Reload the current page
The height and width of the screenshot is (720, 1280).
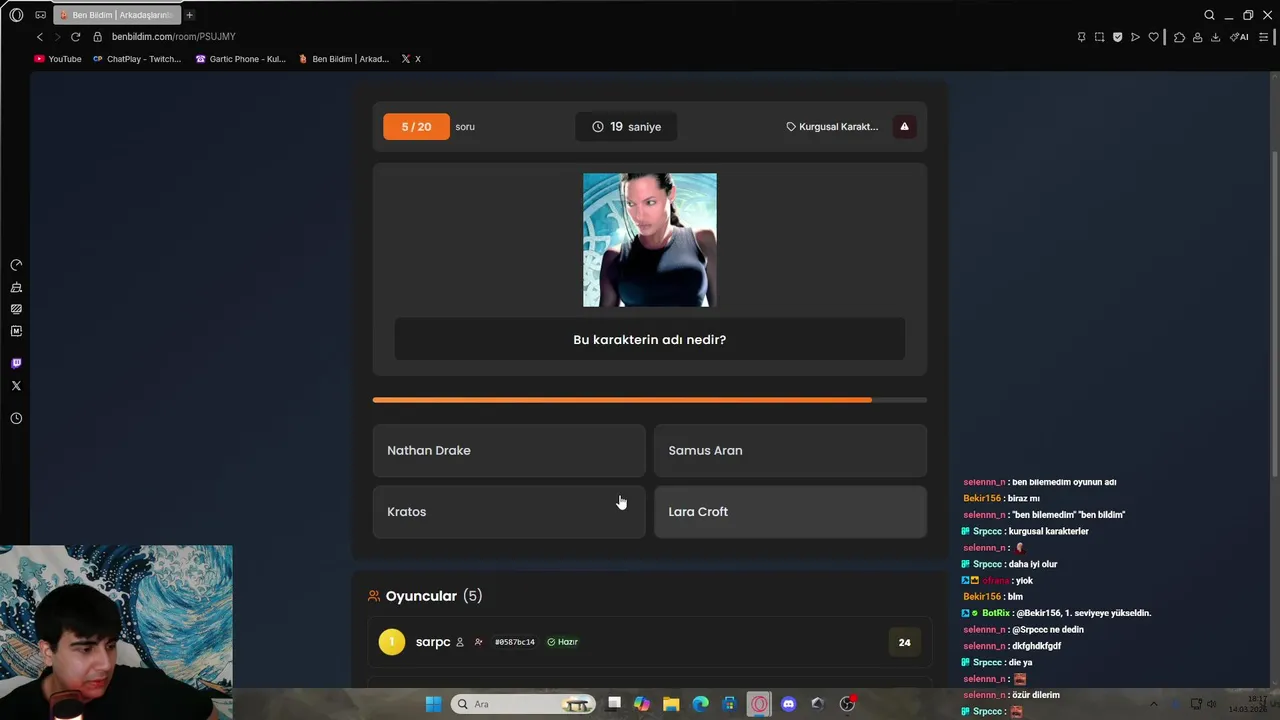75,37
